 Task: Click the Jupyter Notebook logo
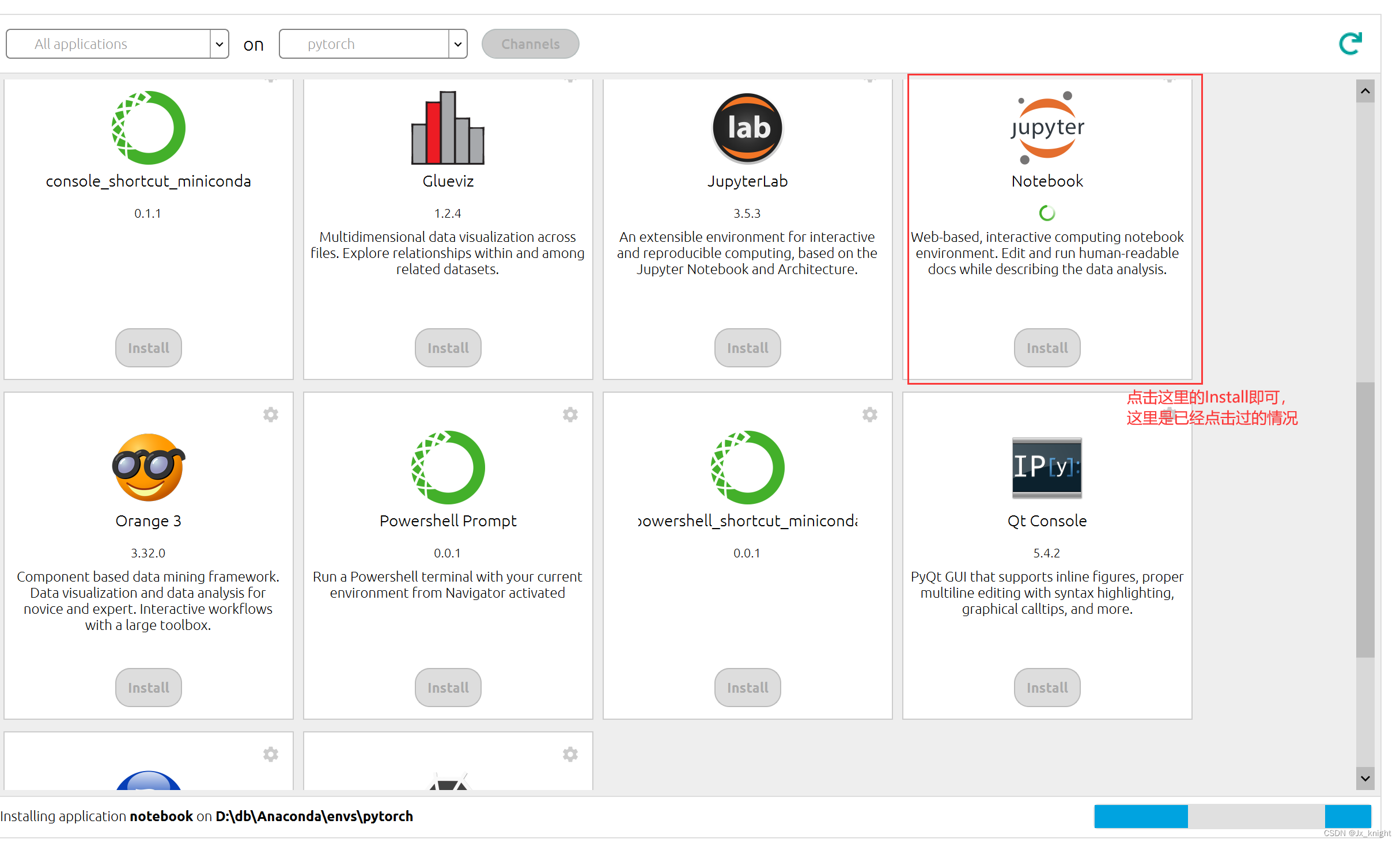pos(1047,128)
